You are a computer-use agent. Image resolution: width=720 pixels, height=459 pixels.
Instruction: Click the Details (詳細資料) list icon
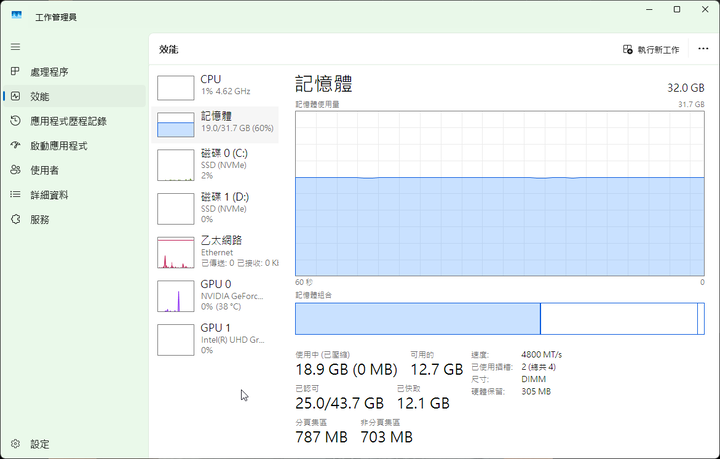tap(15, 195)
